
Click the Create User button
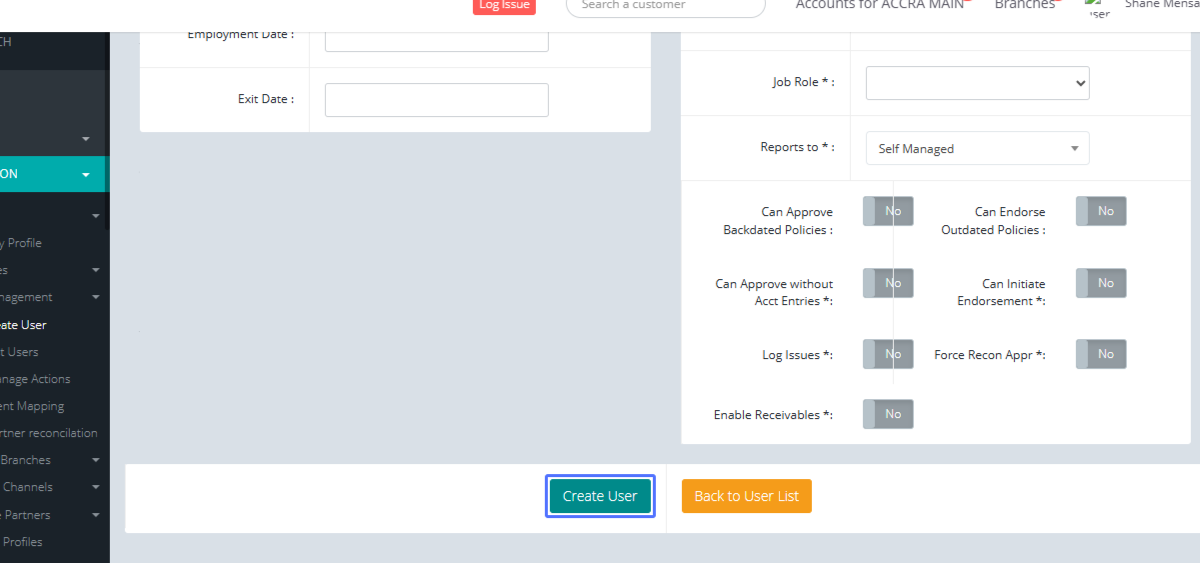pyautogui.click(x=600, y=496)
